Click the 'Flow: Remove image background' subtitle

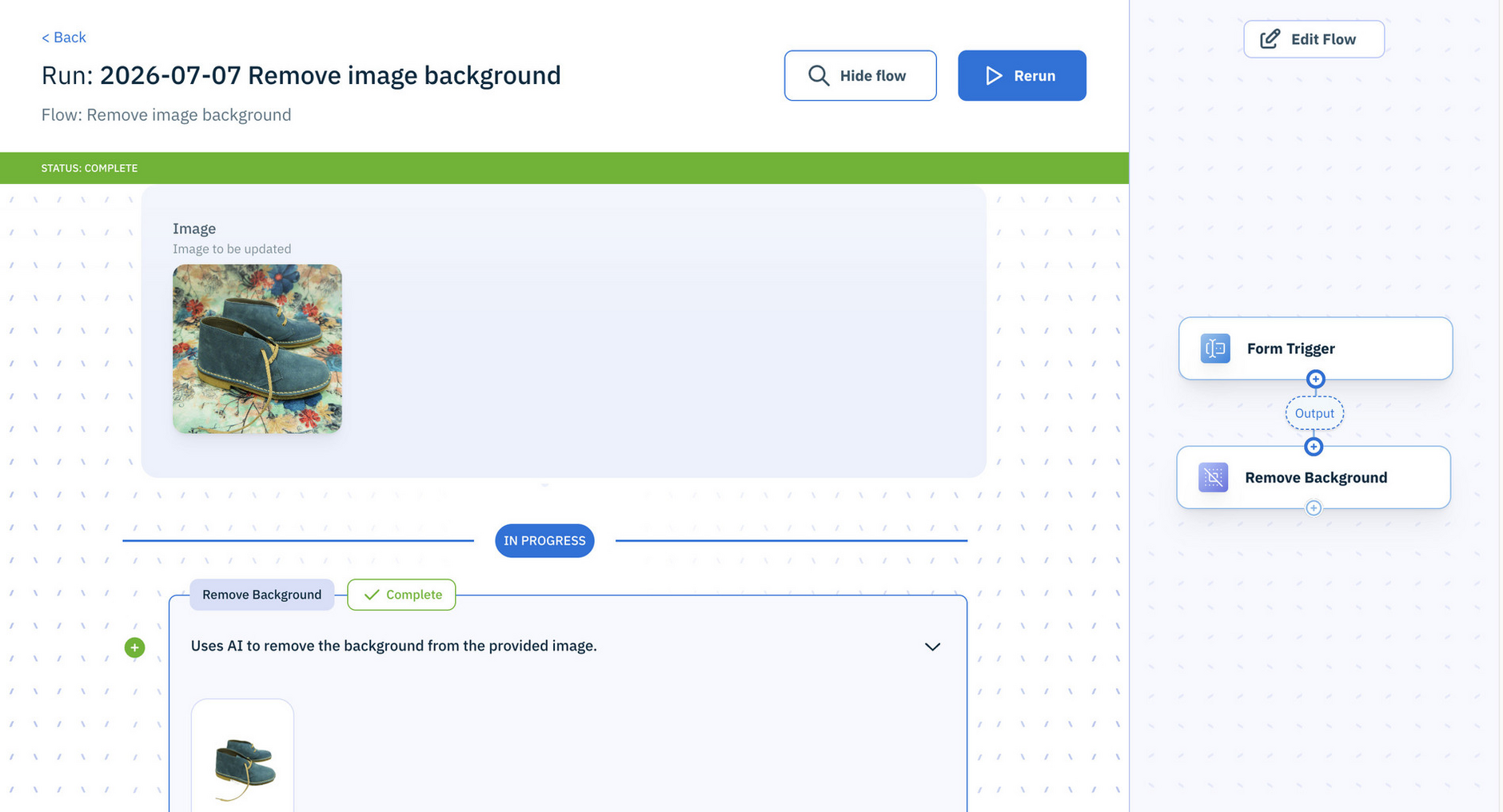(166, 115)
